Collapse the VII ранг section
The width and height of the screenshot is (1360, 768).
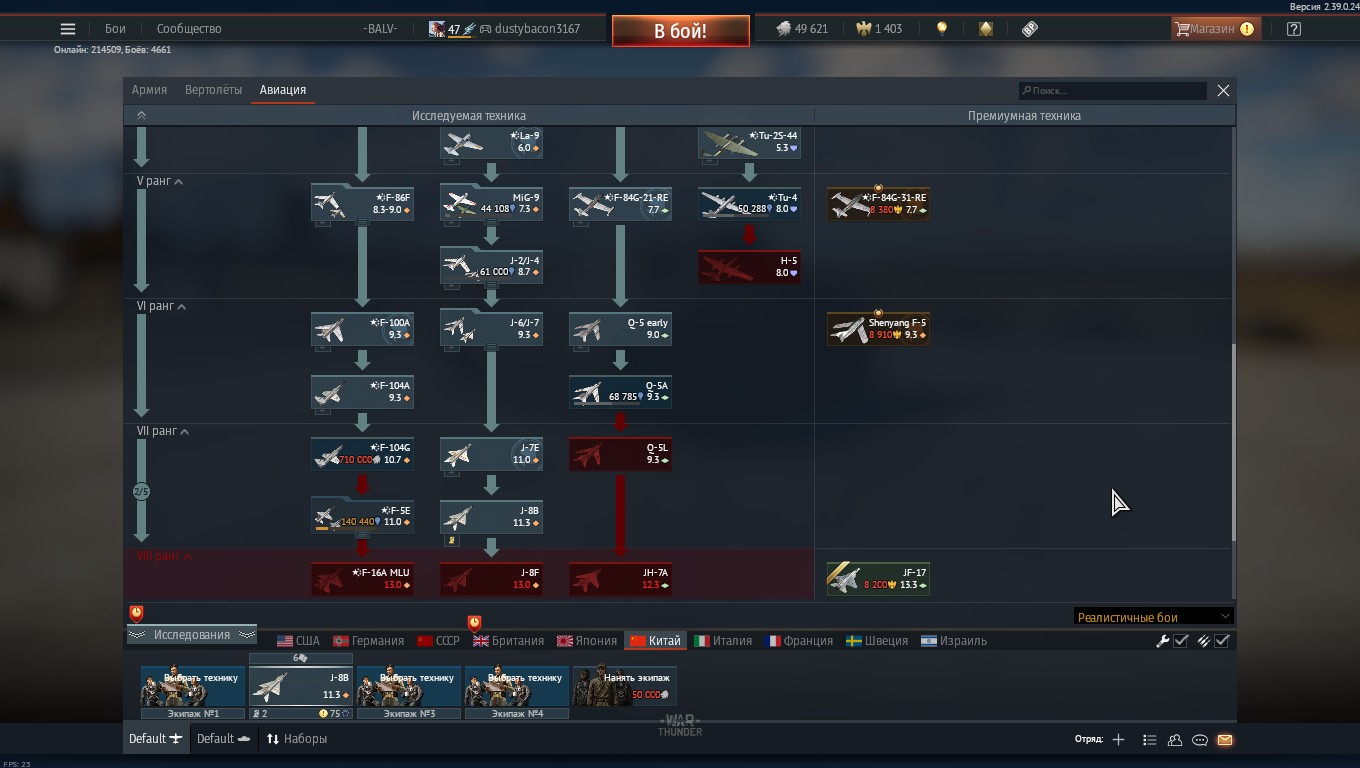163,431
